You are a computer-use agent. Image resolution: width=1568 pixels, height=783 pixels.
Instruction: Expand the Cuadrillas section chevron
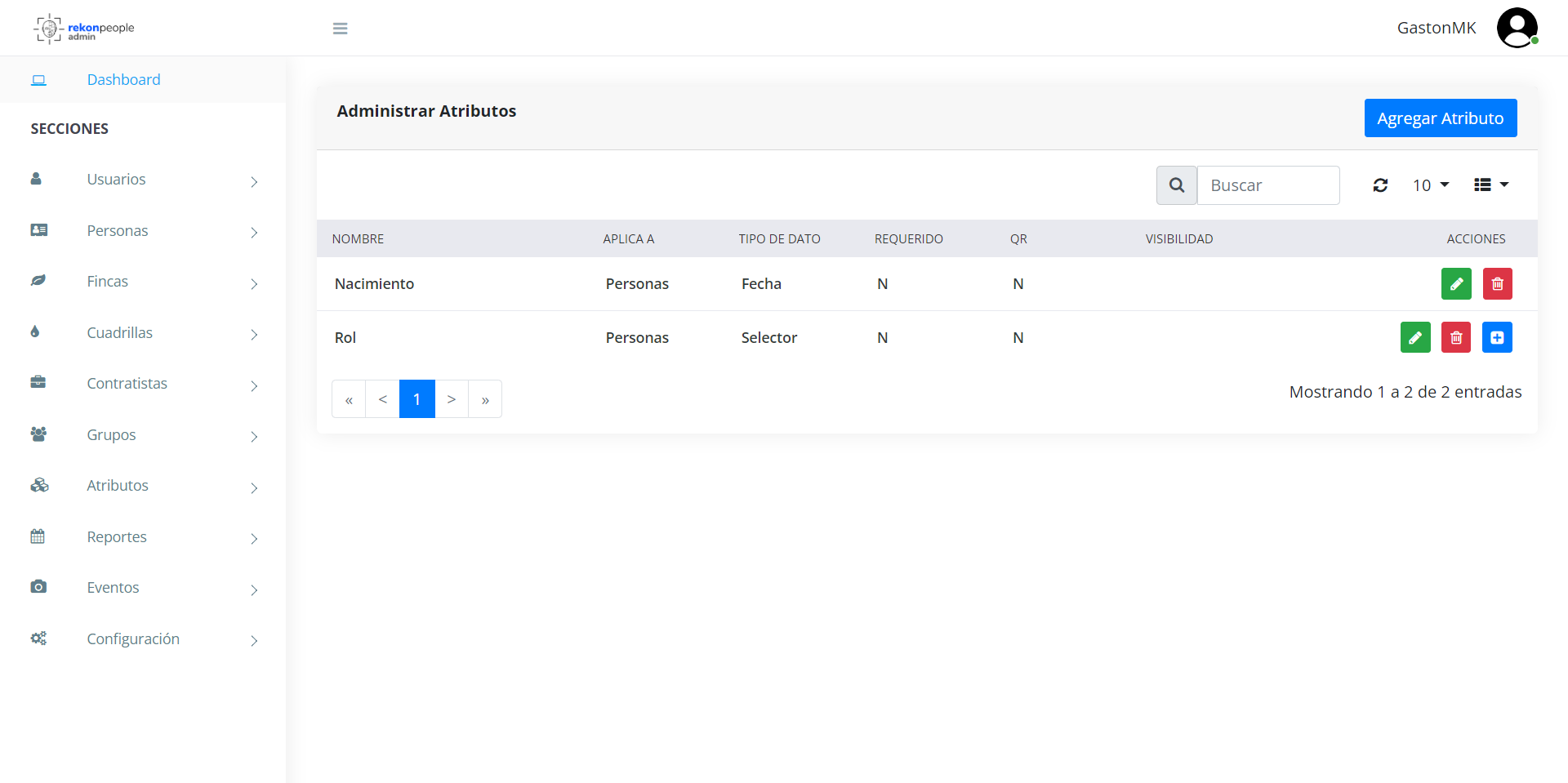254,335
